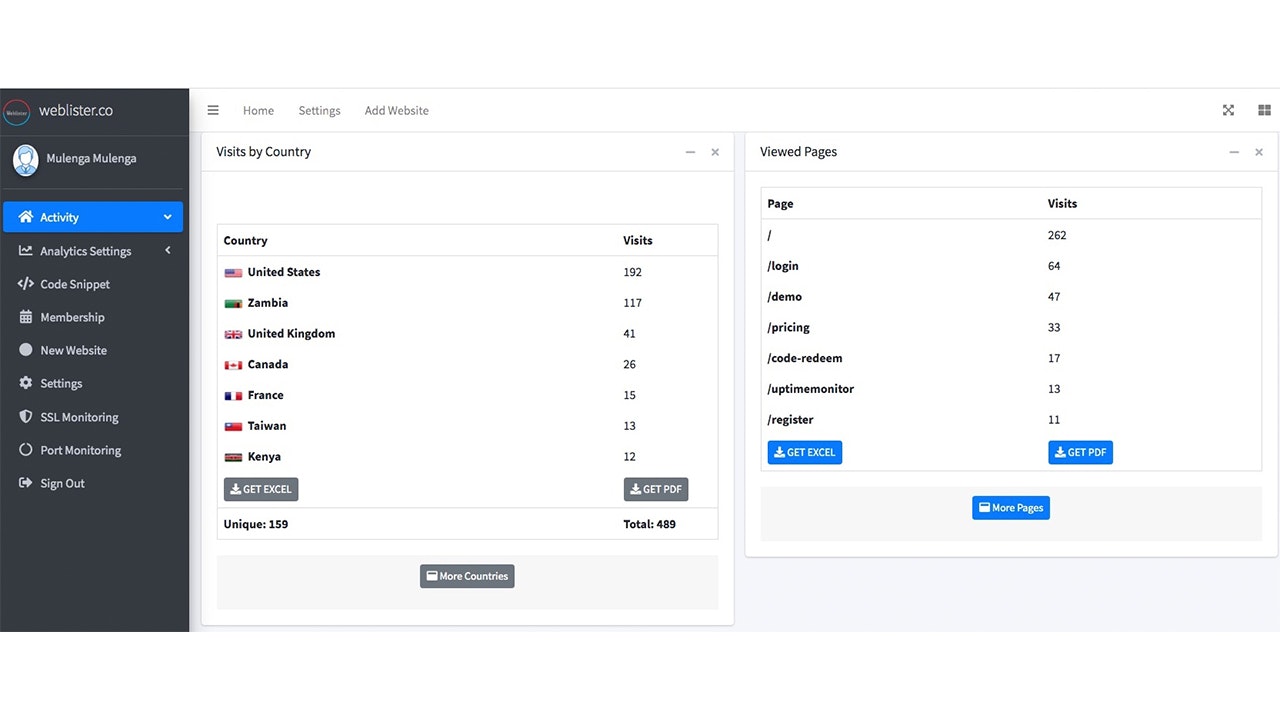Click the /demo page row
The height and width of the screenshot is (720, 1280).
coord(1011,297)
